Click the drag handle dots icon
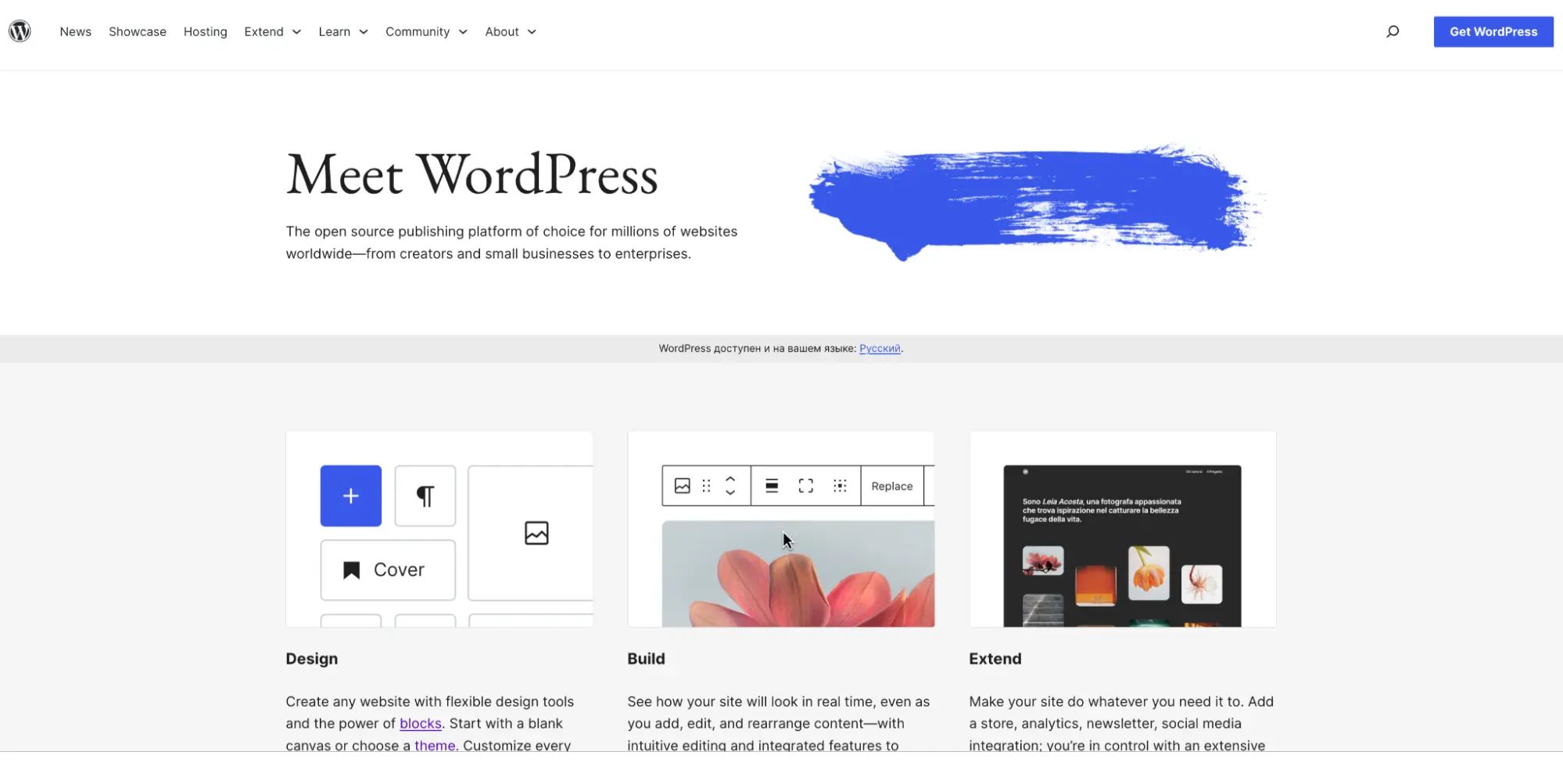 (706, 485)
